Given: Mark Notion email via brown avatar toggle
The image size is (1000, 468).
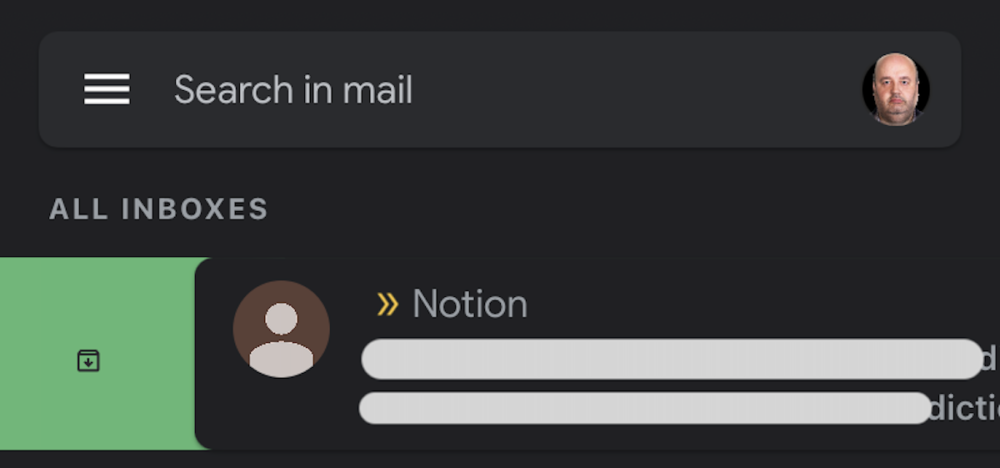Looking at the screenshot, I should click(281, 329).
